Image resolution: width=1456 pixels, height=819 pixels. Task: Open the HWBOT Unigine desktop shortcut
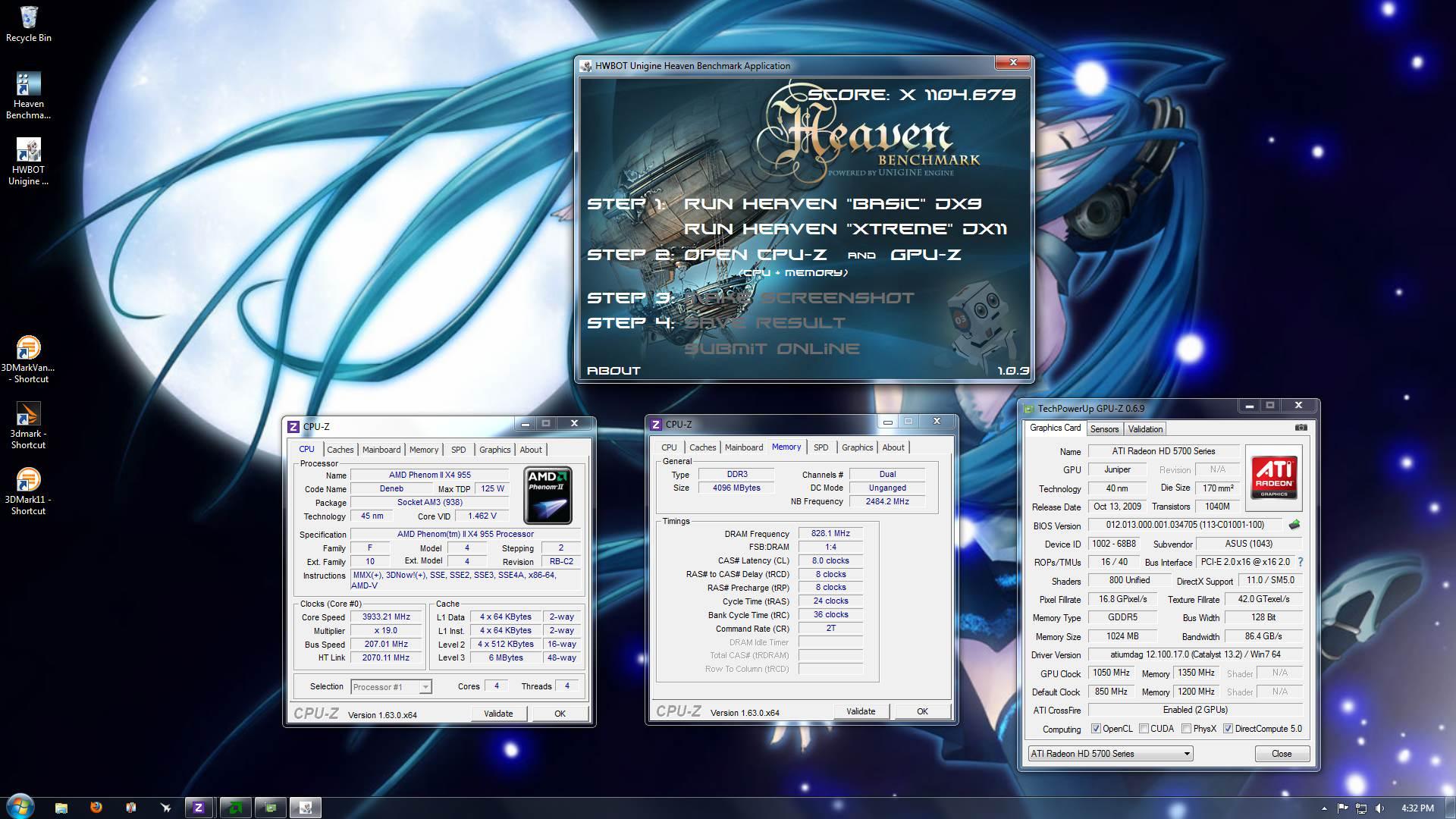click(28, 162)
